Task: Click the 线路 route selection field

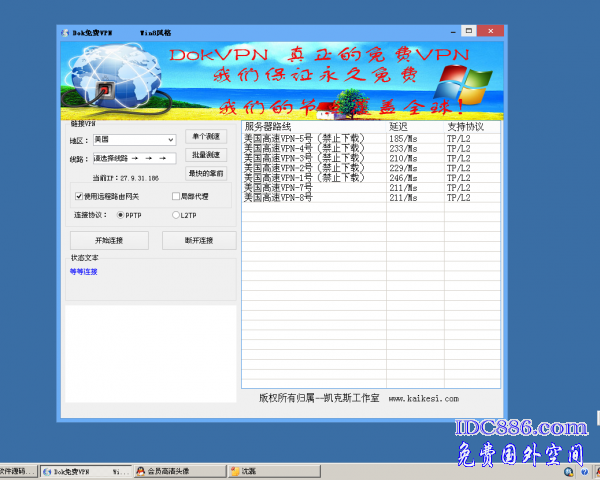Action: click(x=134, y=158)
